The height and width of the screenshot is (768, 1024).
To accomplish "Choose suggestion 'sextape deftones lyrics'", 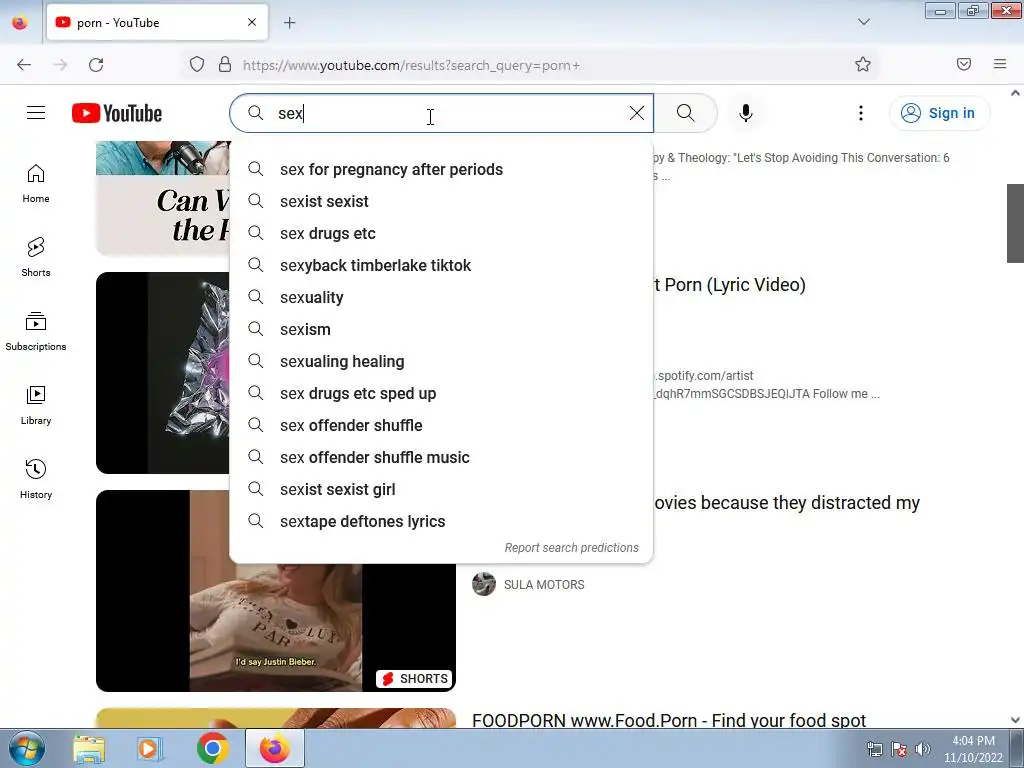I will [441, 521].
